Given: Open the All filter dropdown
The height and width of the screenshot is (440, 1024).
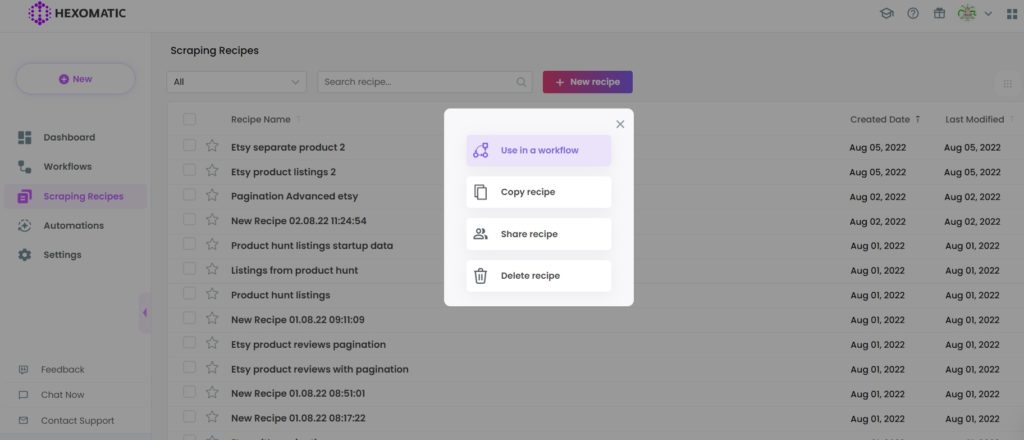Looking at the screenshot, I should point(236,82).
